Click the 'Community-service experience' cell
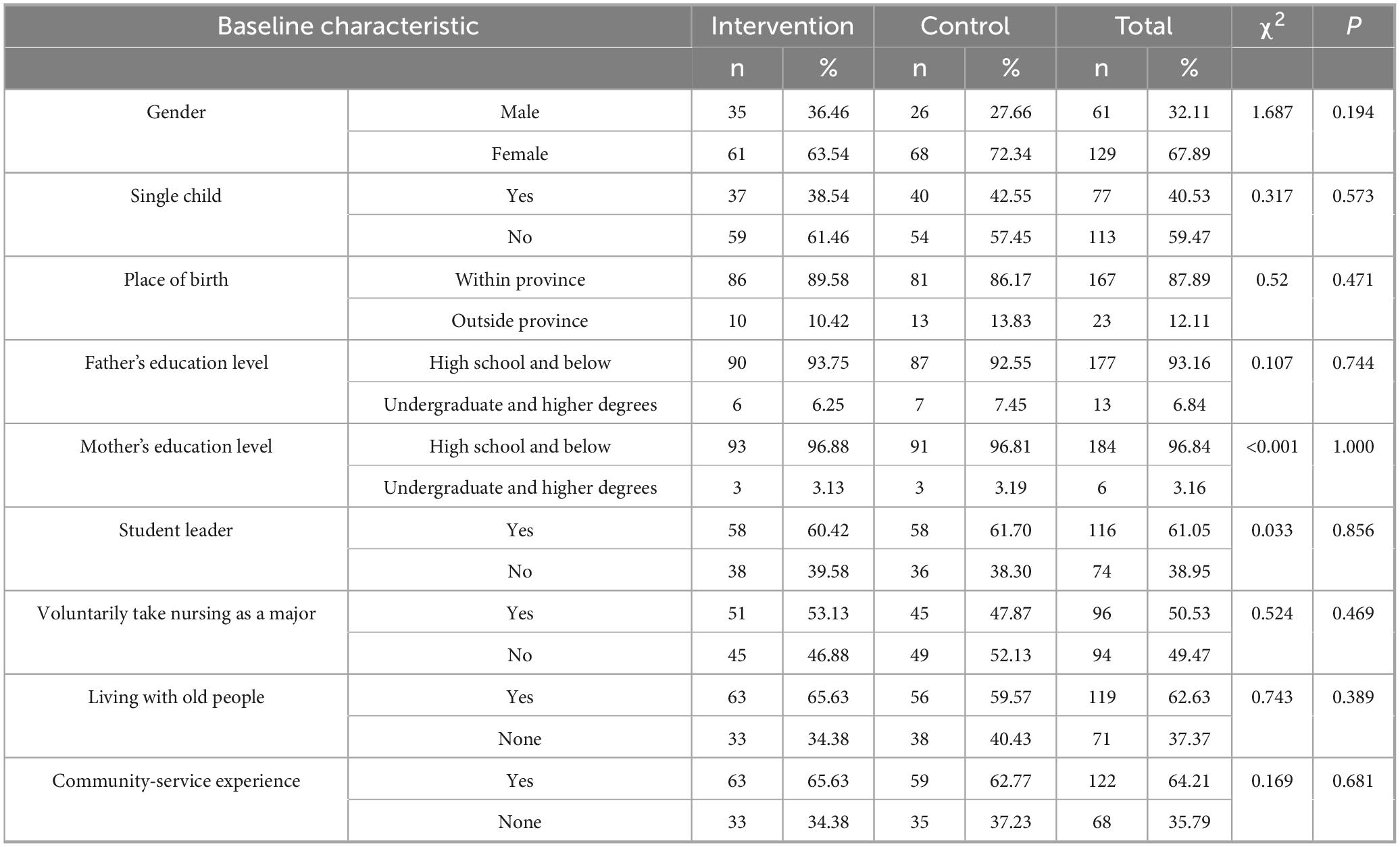The height and width of the screenshot is (847, 1400). coord(176,781)
